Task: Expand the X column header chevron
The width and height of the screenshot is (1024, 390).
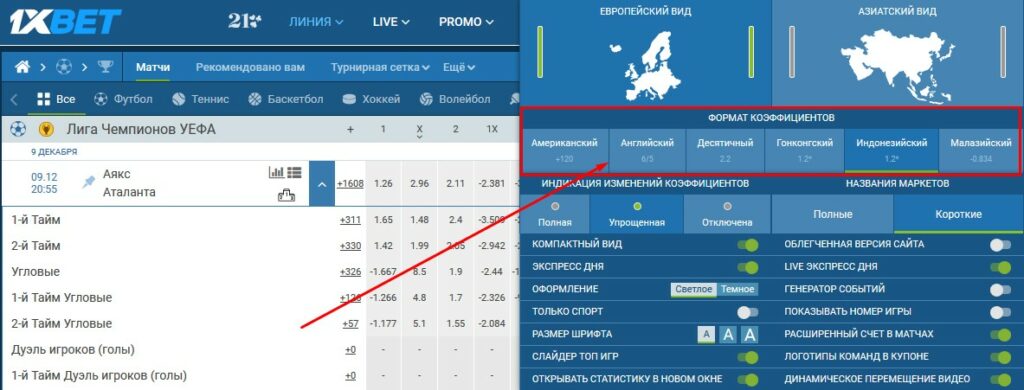Action: (419, 137)
